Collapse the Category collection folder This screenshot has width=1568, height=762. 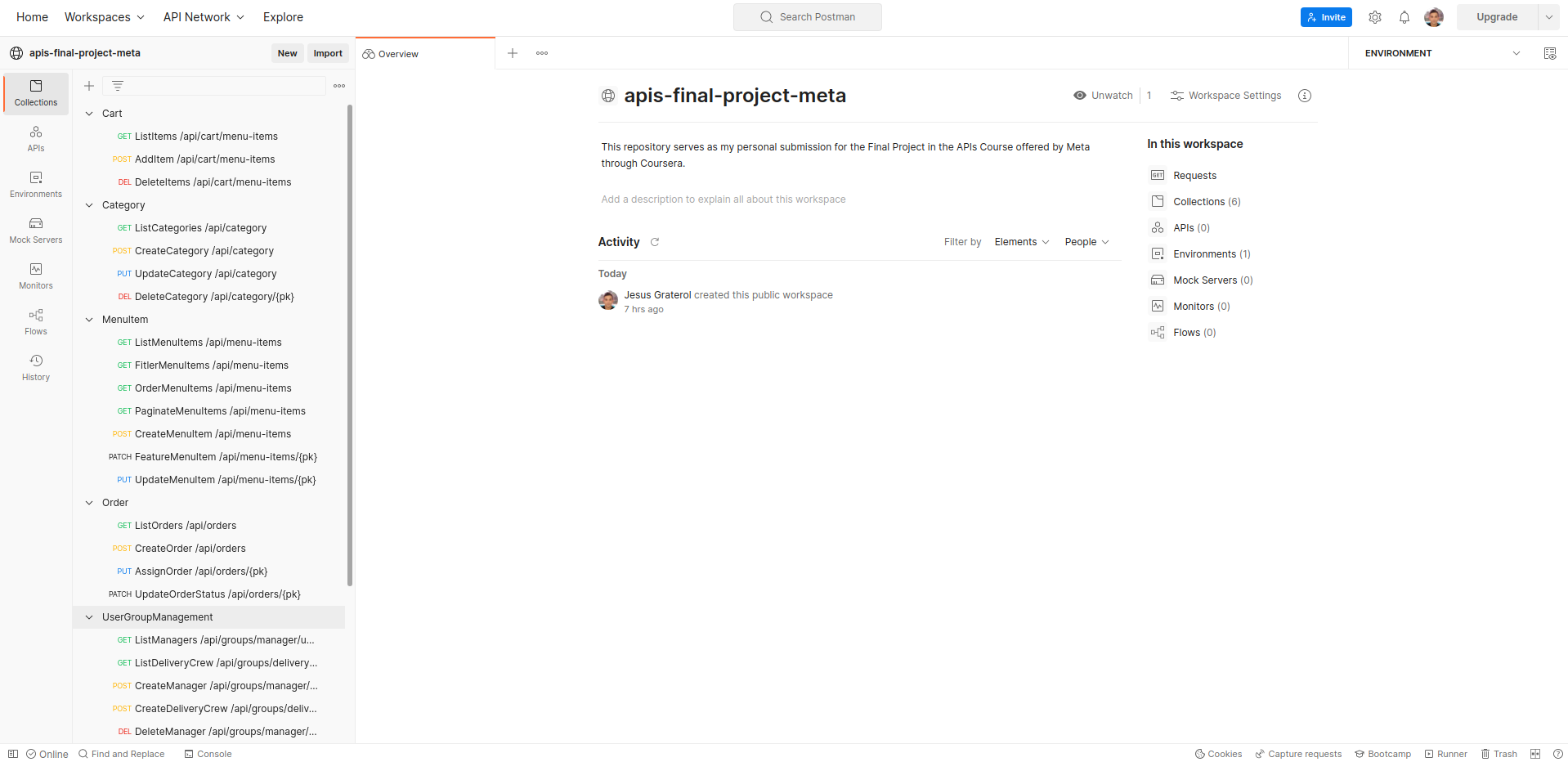[x=89, y=205]
